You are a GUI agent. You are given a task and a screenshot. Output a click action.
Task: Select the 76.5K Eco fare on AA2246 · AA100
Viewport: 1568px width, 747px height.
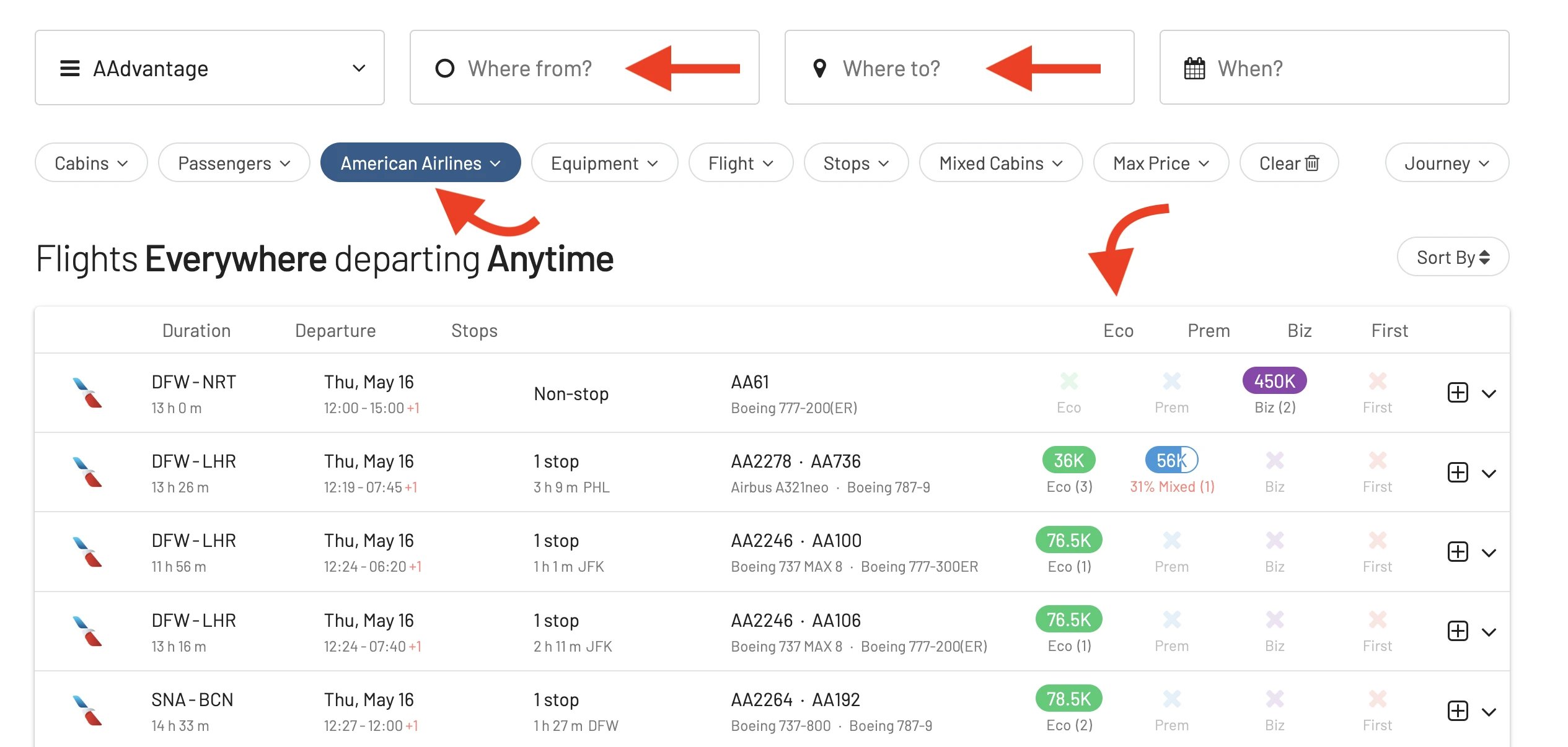click(x=1068, y=539)
